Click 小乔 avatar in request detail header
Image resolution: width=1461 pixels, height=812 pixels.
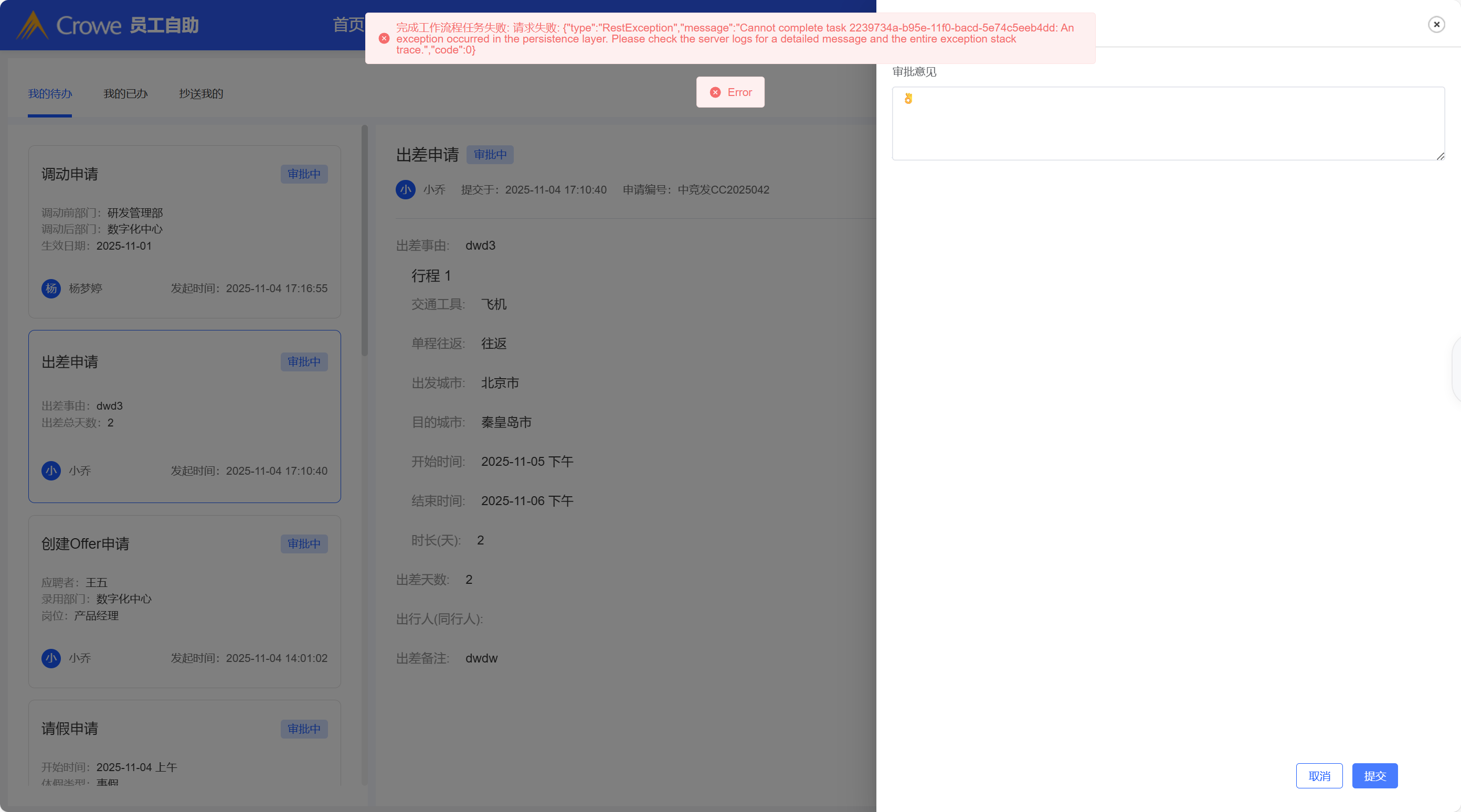pyautogui.click(x=406, y=189)
